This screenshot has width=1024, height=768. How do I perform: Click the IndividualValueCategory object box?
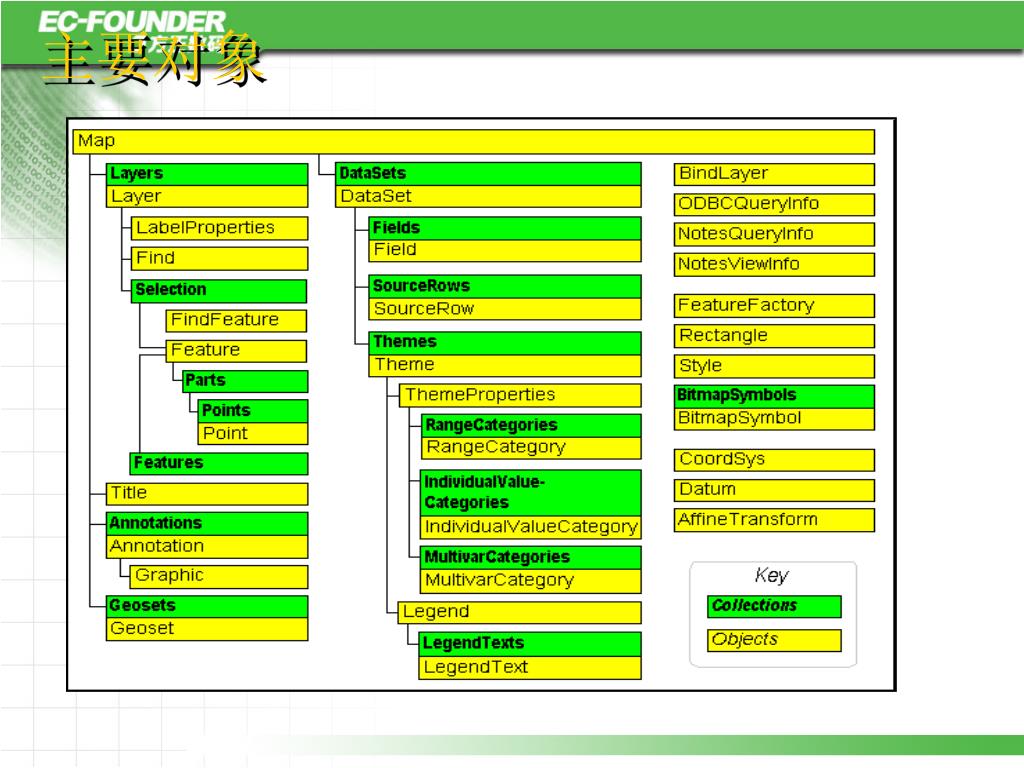click(530, 527)
